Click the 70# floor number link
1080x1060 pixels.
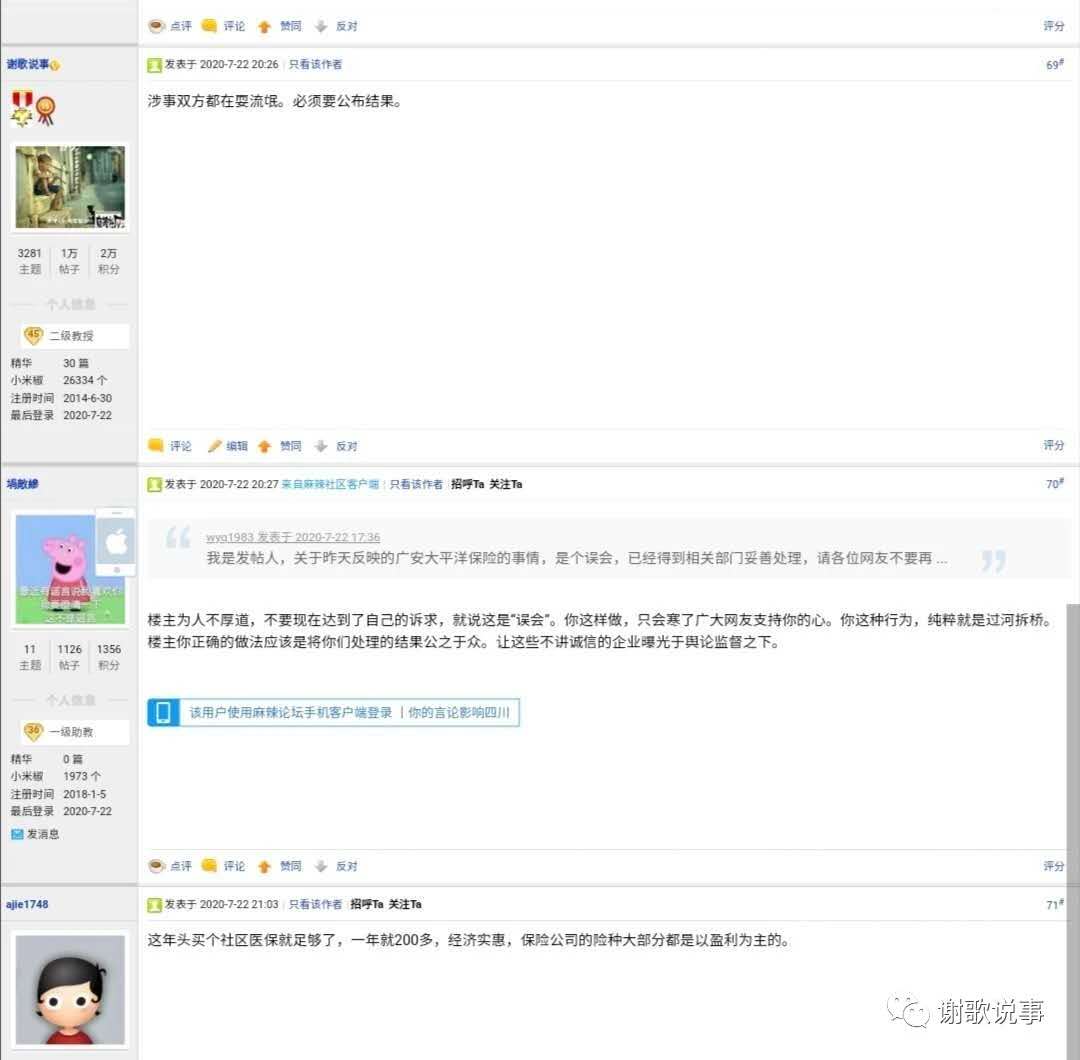coord(1053,485)
